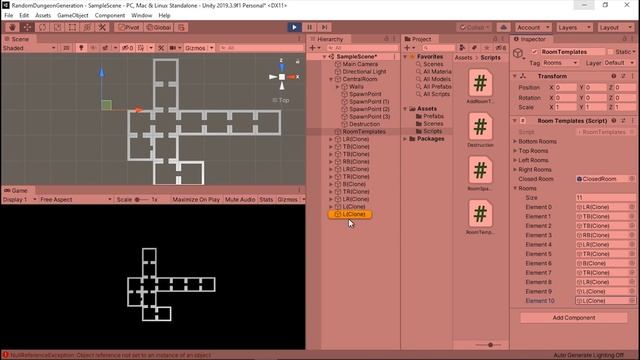Viewport: 640px width, 360px height.
Task: Toggle the RoomTemplates active checkbox
Action: pos(534,52)
